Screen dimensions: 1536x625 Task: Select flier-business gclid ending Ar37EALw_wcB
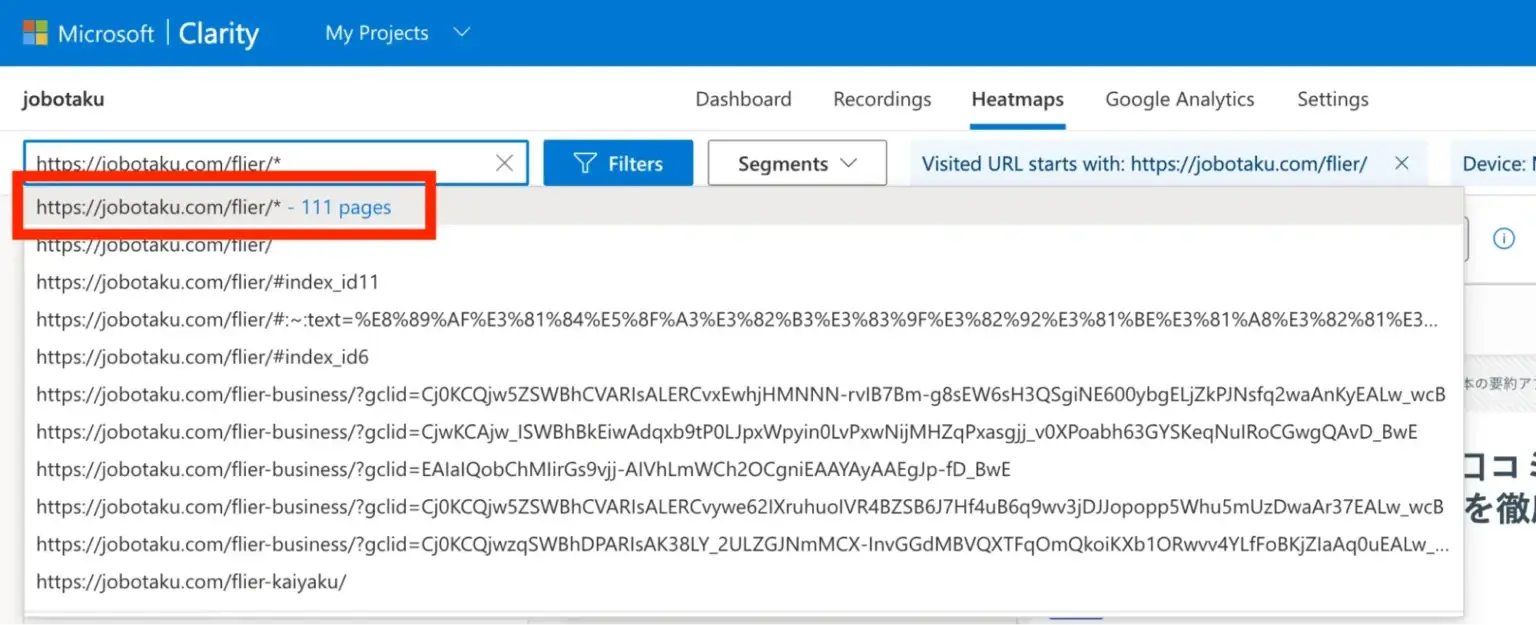point(744,507)
